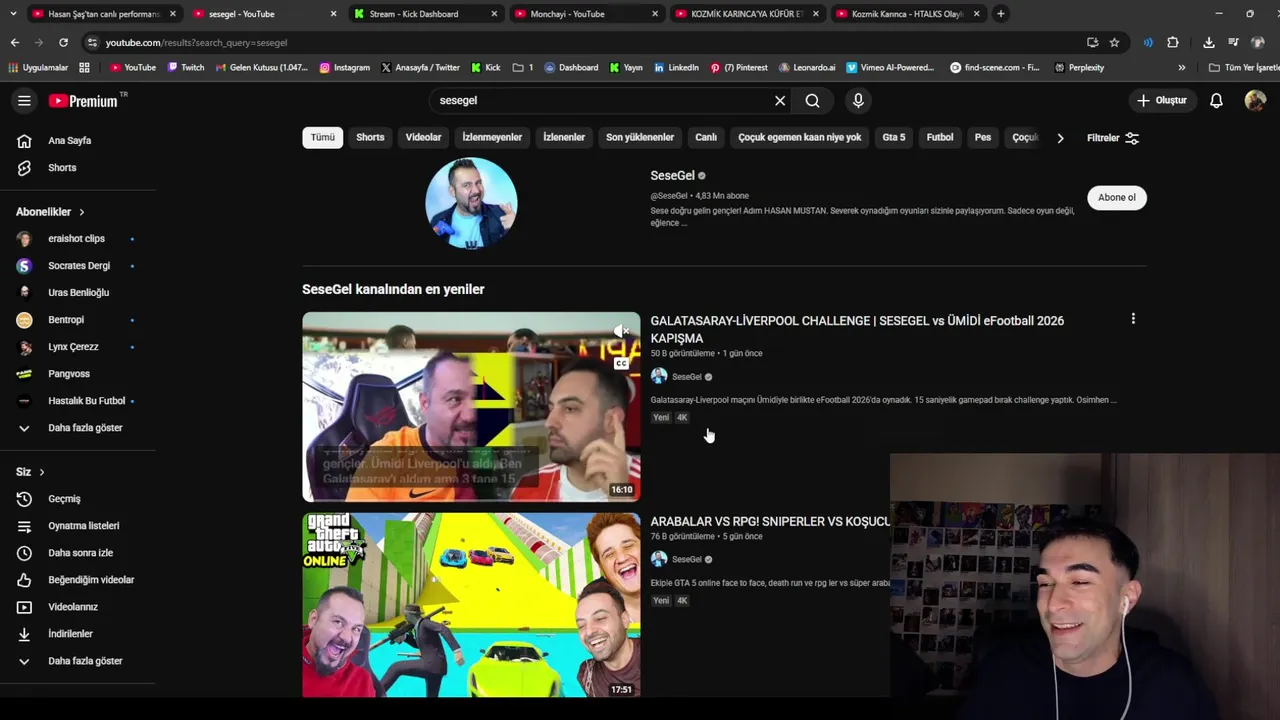Click the Abone ol subscribe button
The image size is (1280, 720).
(1117, 198)
